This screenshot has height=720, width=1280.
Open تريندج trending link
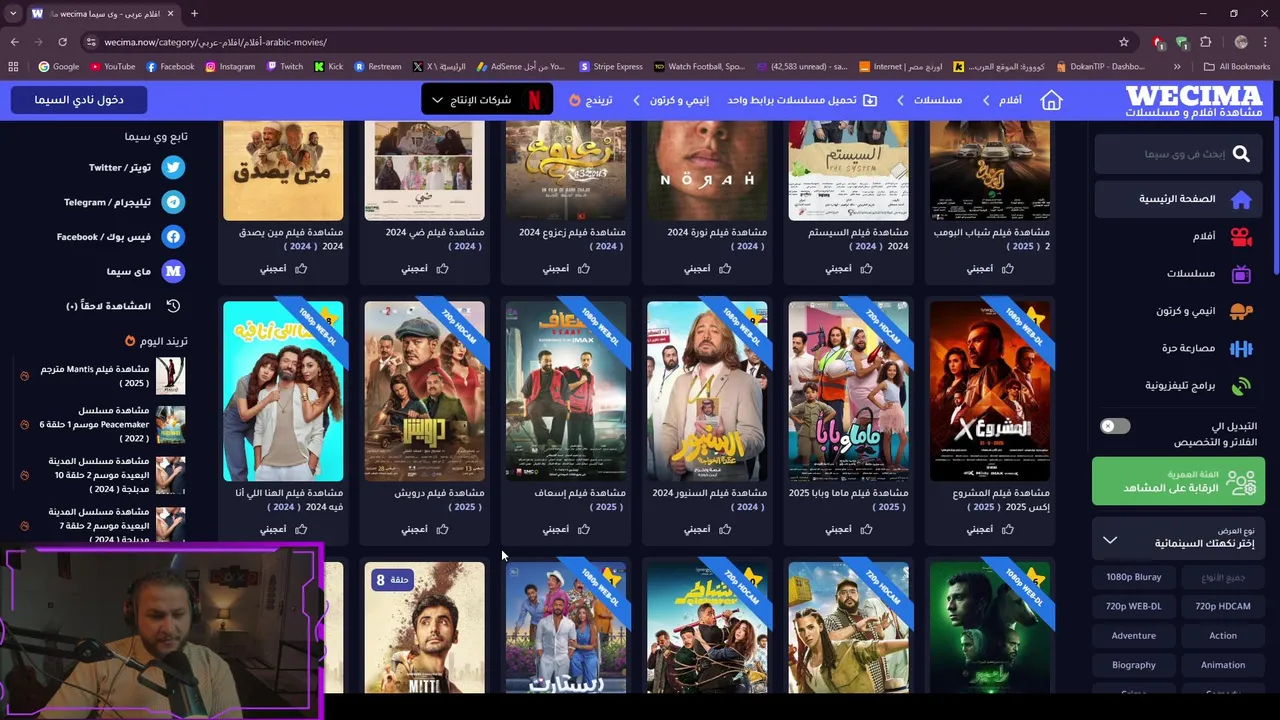[x=591, y=100]
